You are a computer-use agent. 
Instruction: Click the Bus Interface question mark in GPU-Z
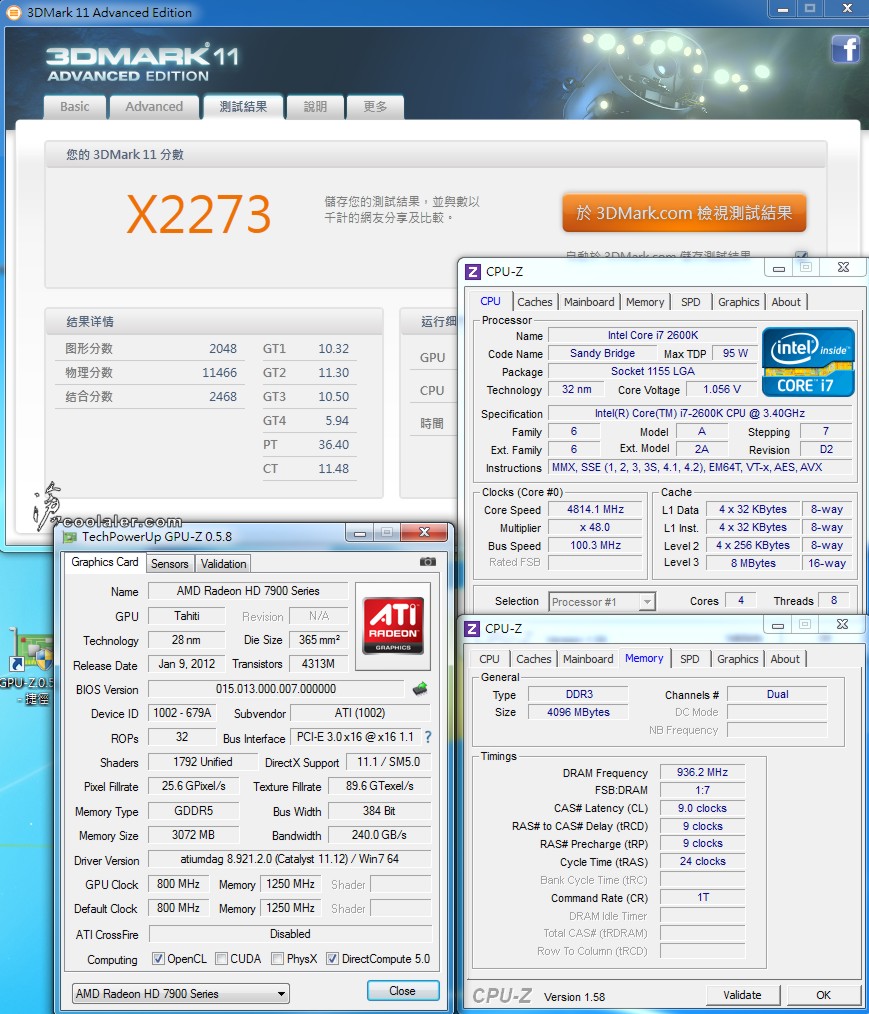click(427, 737)
